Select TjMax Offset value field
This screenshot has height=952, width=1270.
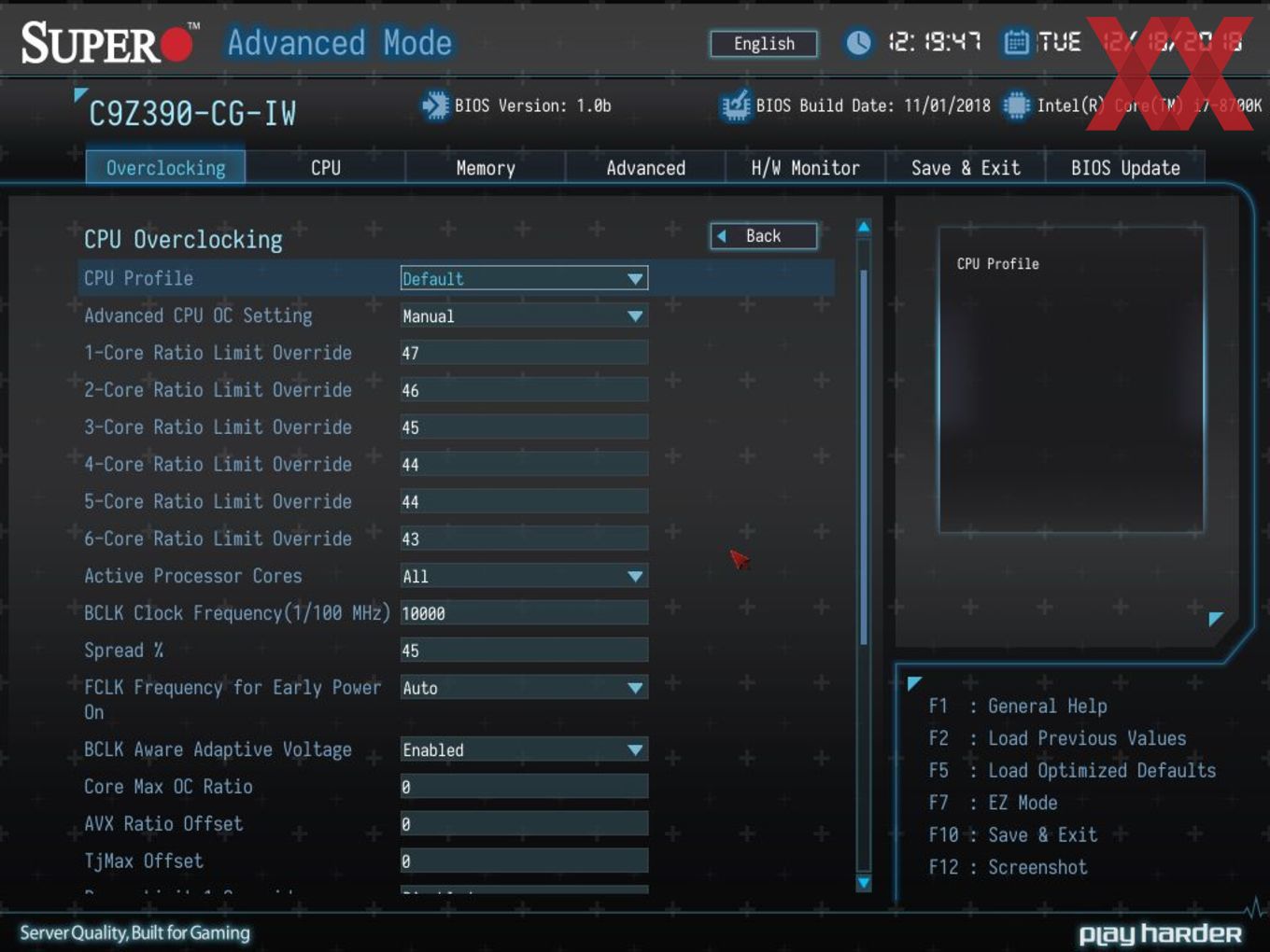click(524, 861)
